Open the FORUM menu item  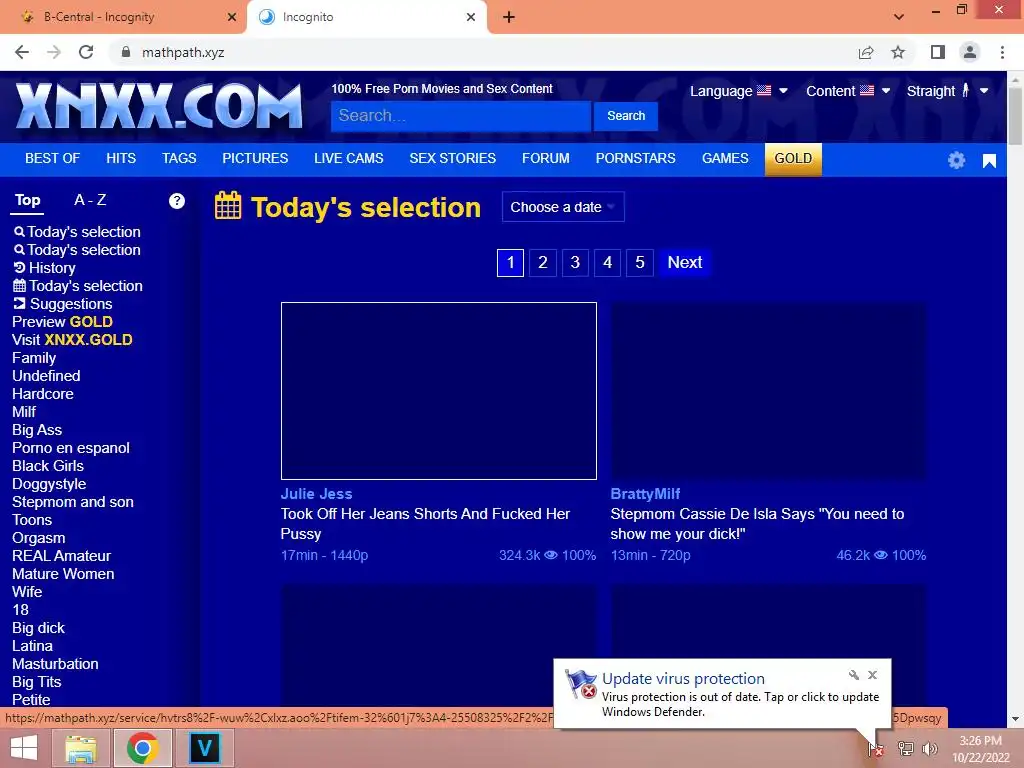(545, 159)
